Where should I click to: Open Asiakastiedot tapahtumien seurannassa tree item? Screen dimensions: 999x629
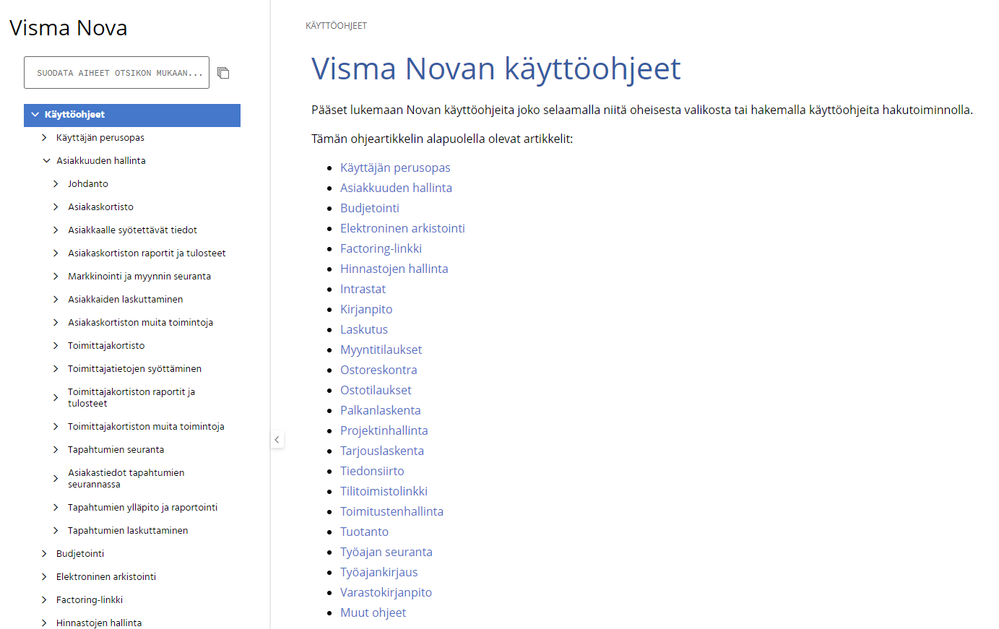coord(126,479)
